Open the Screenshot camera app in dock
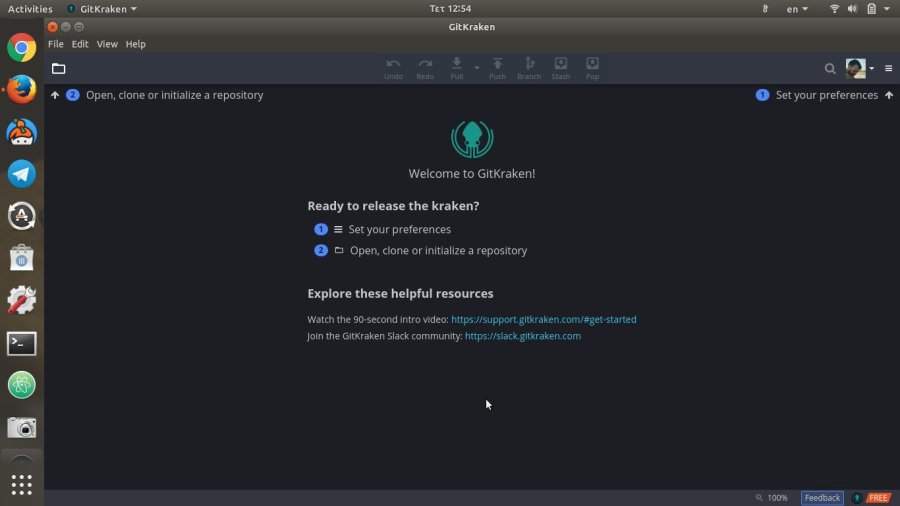This screenshot has height=506, width=900. [22, 427]
